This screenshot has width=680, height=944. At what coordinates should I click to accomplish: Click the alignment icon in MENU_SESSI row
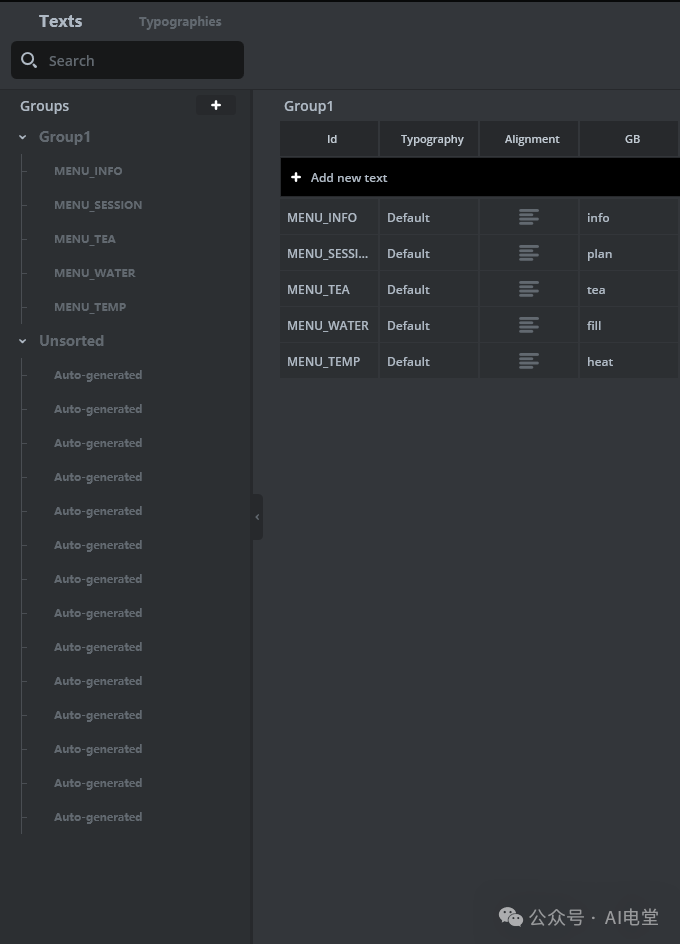pos(528,252)
